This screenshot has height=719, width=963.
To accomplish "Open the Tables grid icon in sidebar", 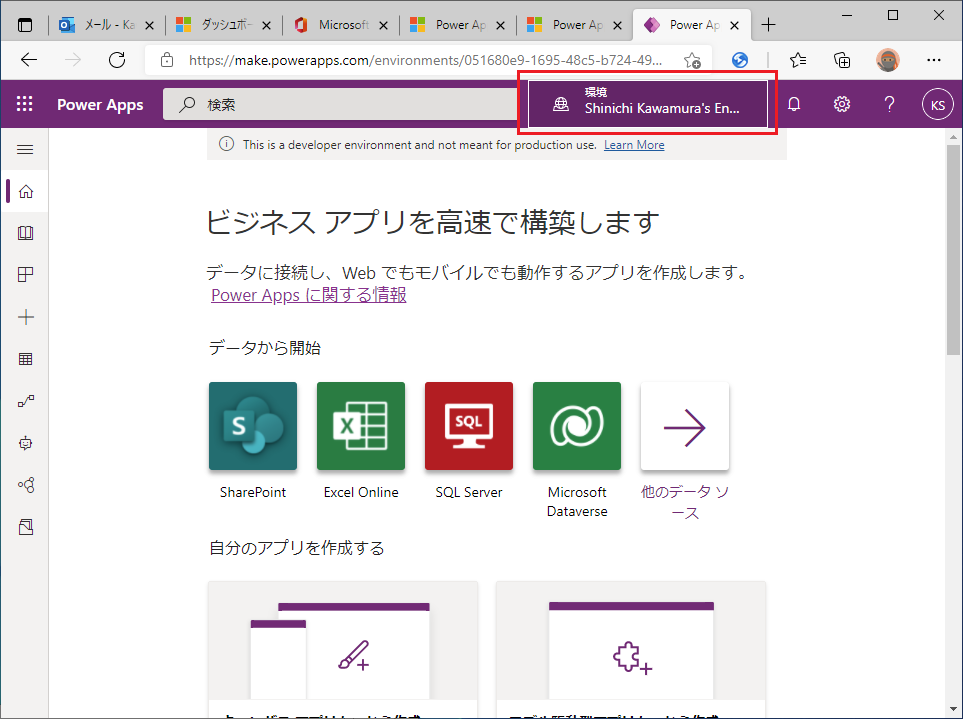I will (x=26, y=359).
